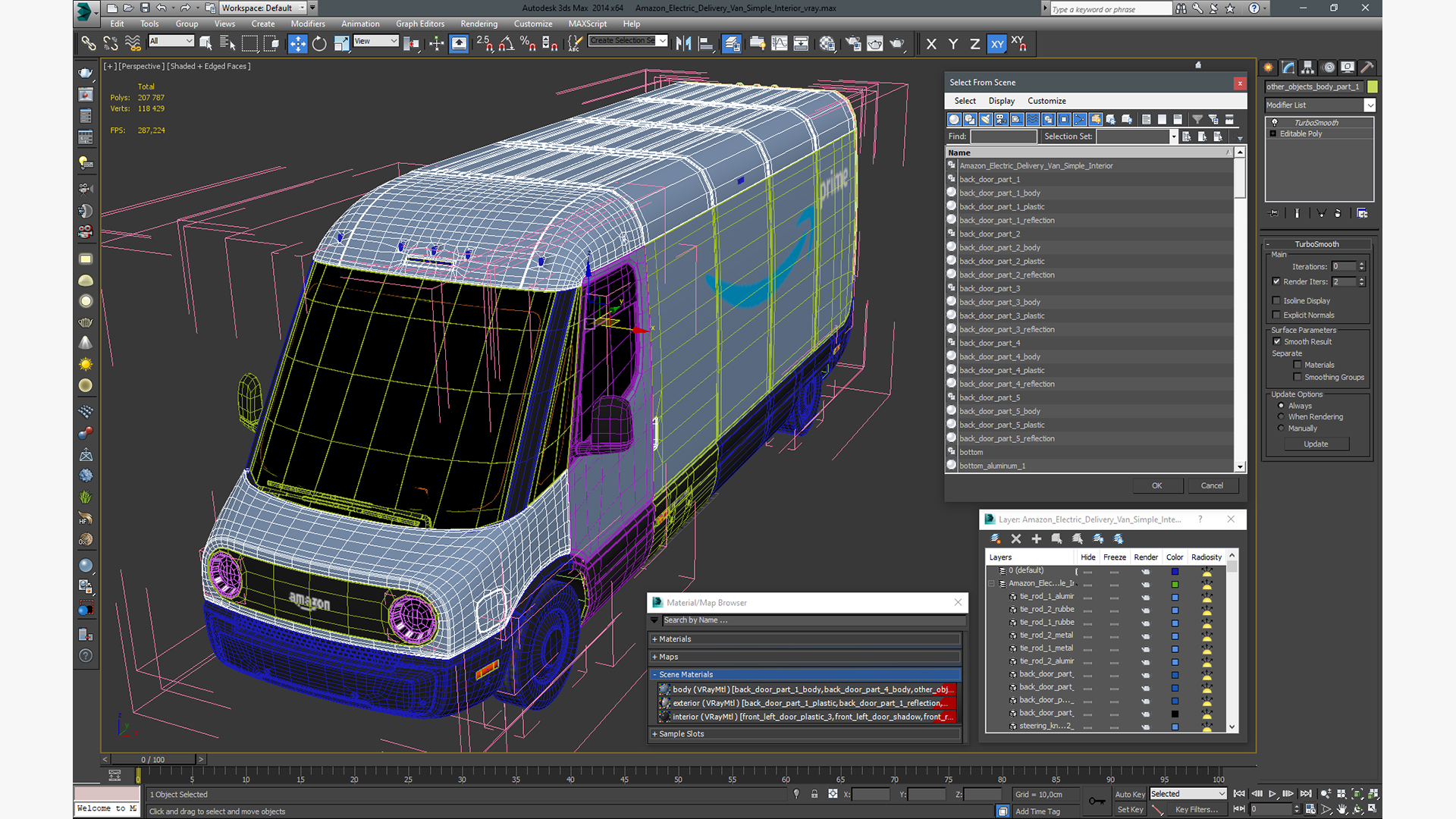Open the Key Filters button
Viewport: 1456px width, 819px height.
coord(1196,809)
